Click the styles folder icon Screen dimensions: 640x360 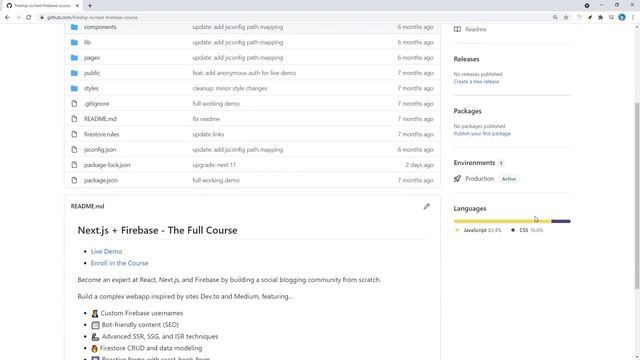pyautogui.click(x=74, y=88)
